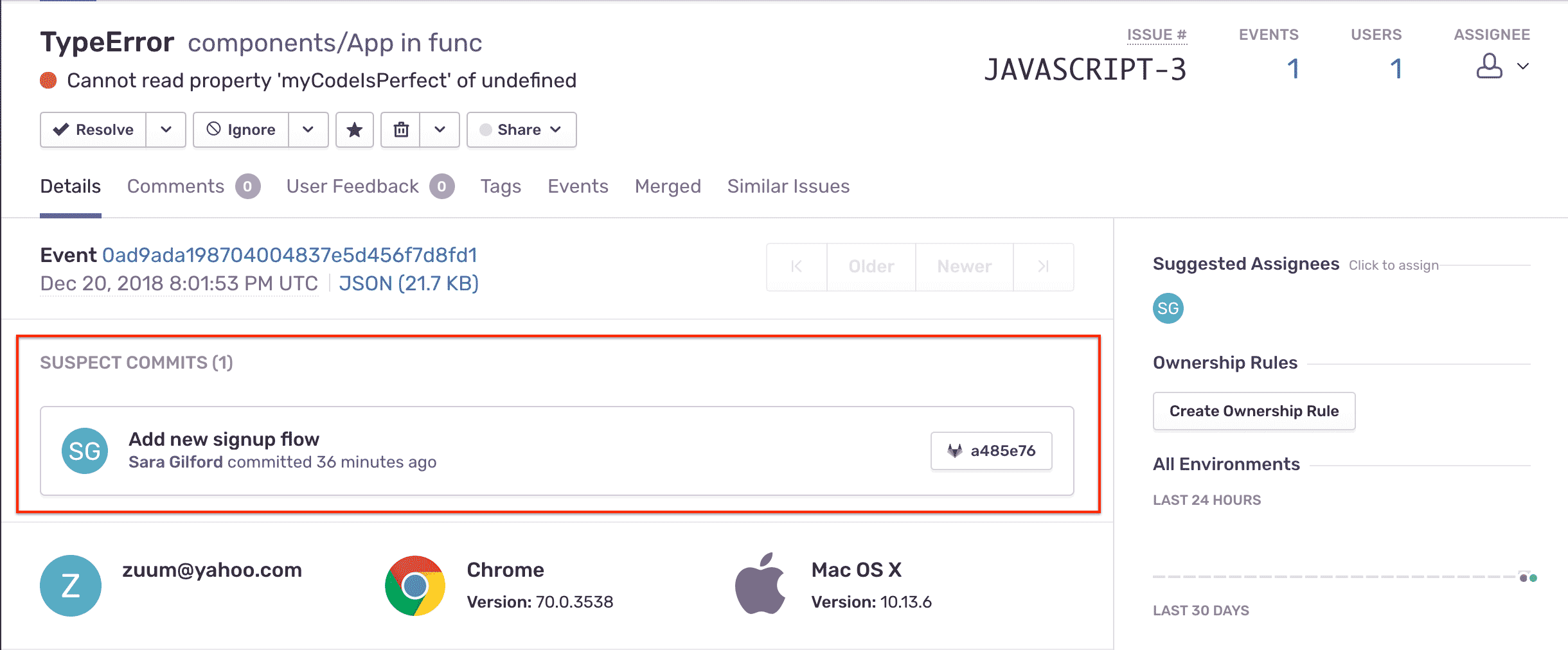This screenshot has height=650, width=1568.
Task: Jump to the newest event with skip arrow
Action: pos(1042,267)
